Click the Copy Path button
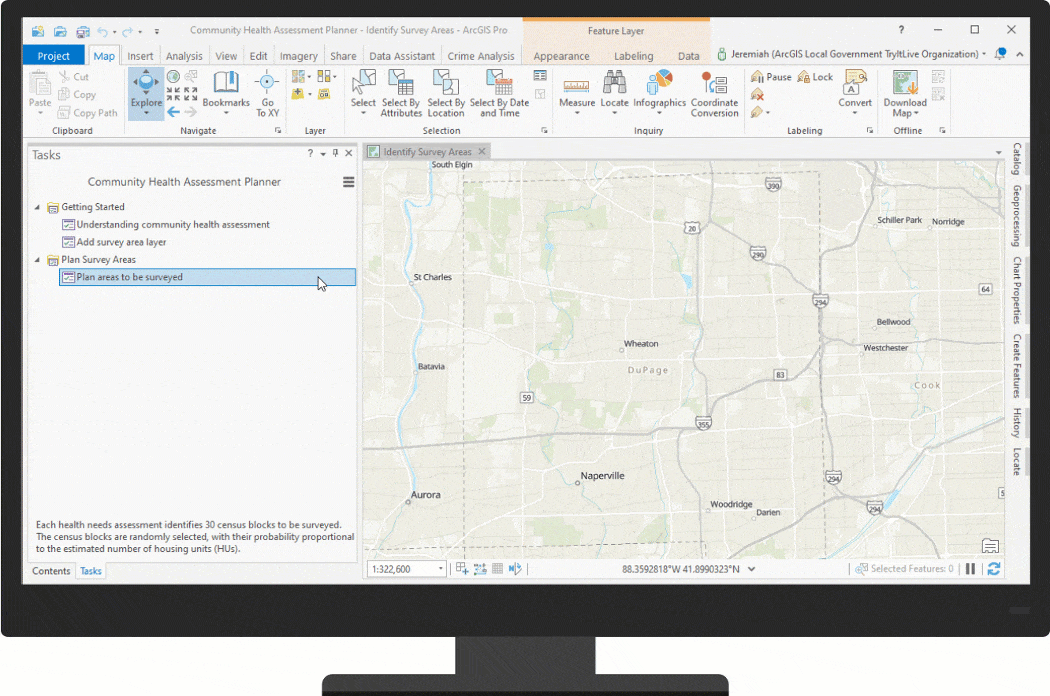The width and height of the screenshot is (1050, 696). [88, 113]
